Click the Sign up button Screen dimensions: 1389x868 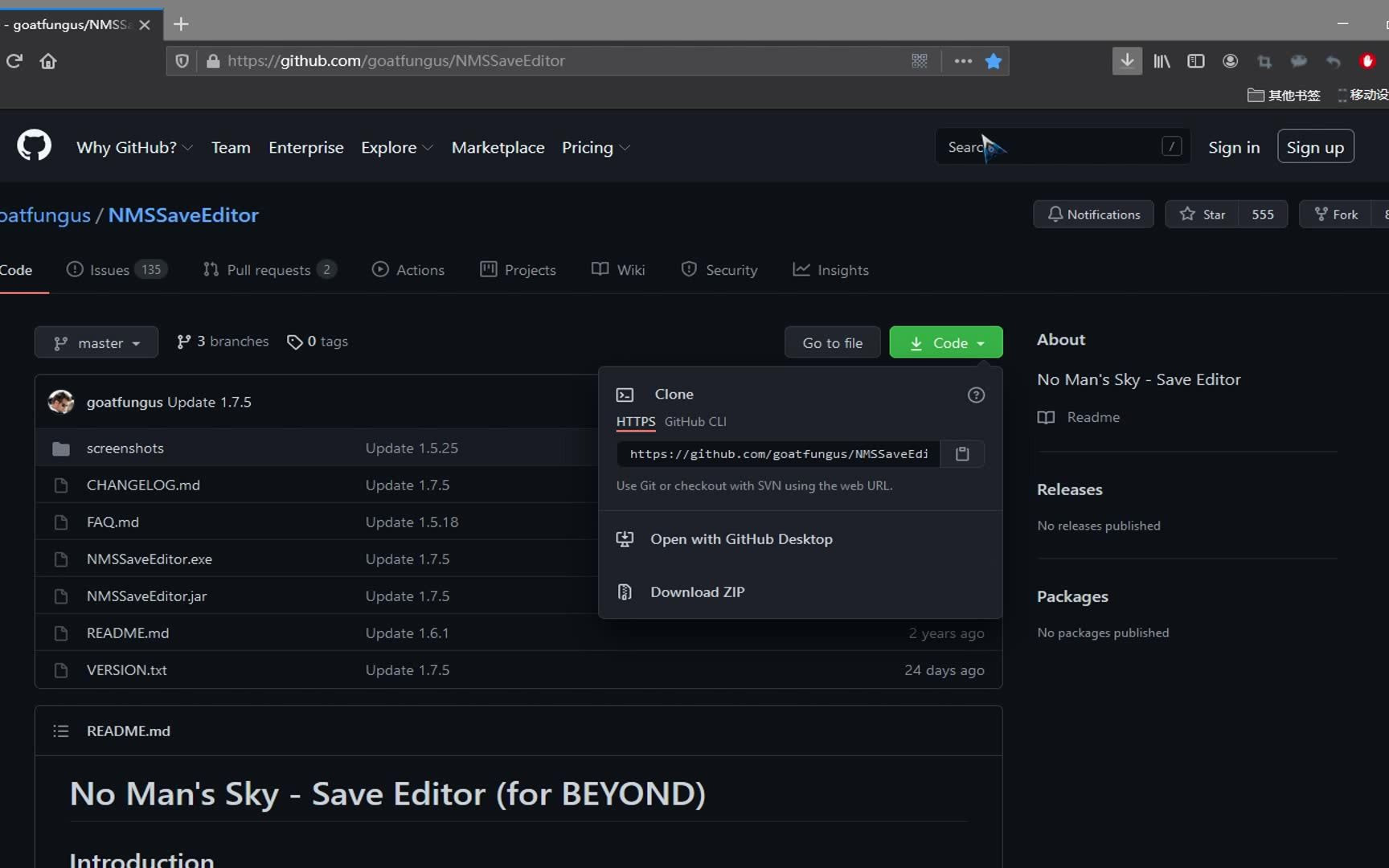point(1315,147)
